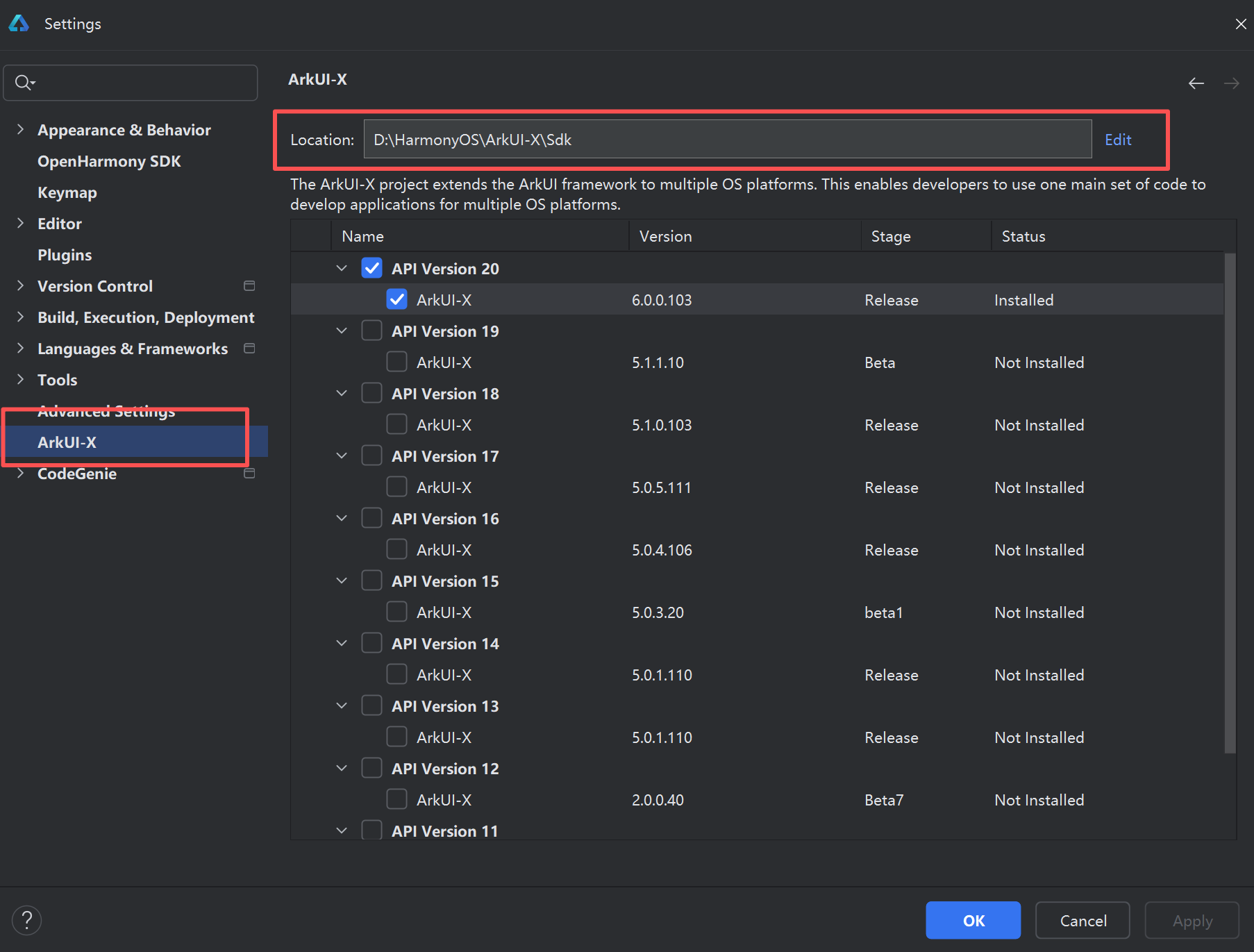Click project-level icon beside Version Control
Viewport: 1254px width, 952px height.
[x=249, y=286]
